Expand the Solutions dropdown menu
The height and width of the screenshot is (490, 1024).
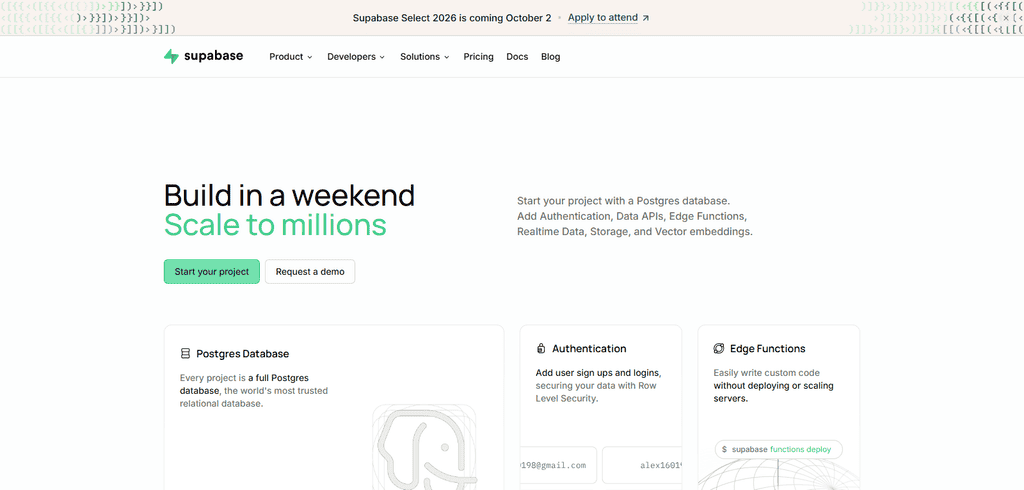(x=424, y=57)
